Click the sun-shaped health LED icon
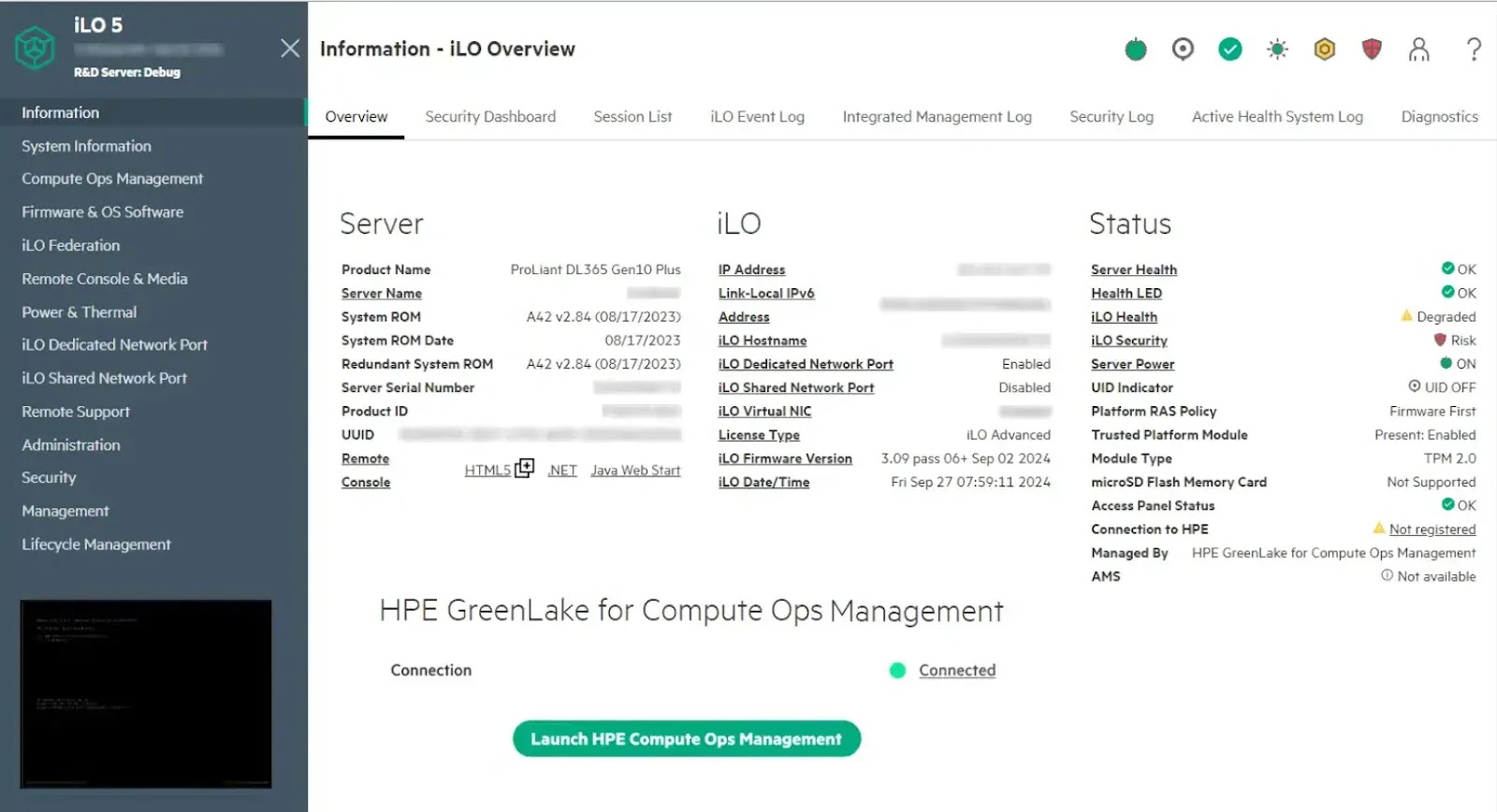Screen dimensions: 1497x812 [1277, 49]
